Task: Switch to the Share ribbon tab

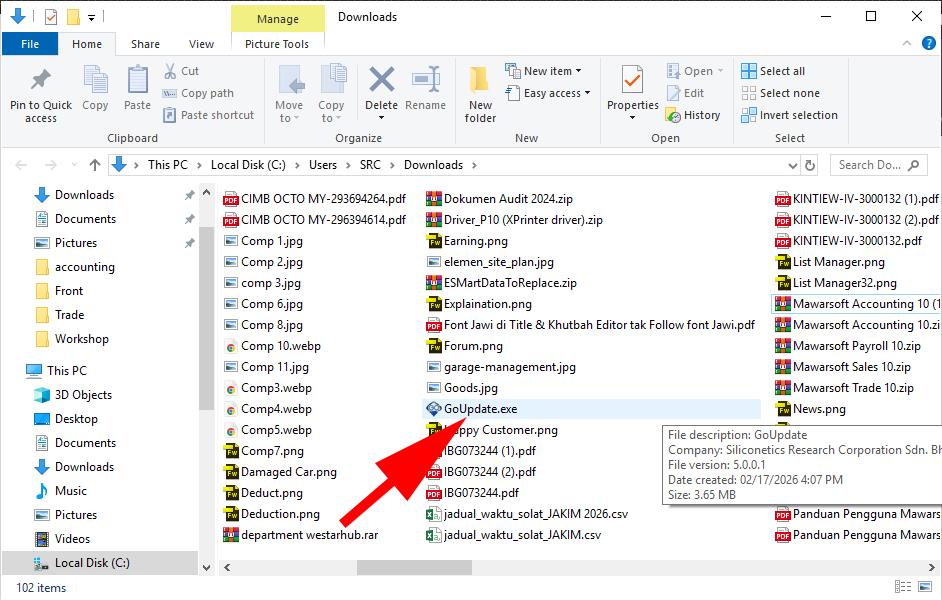Action: 145,44
